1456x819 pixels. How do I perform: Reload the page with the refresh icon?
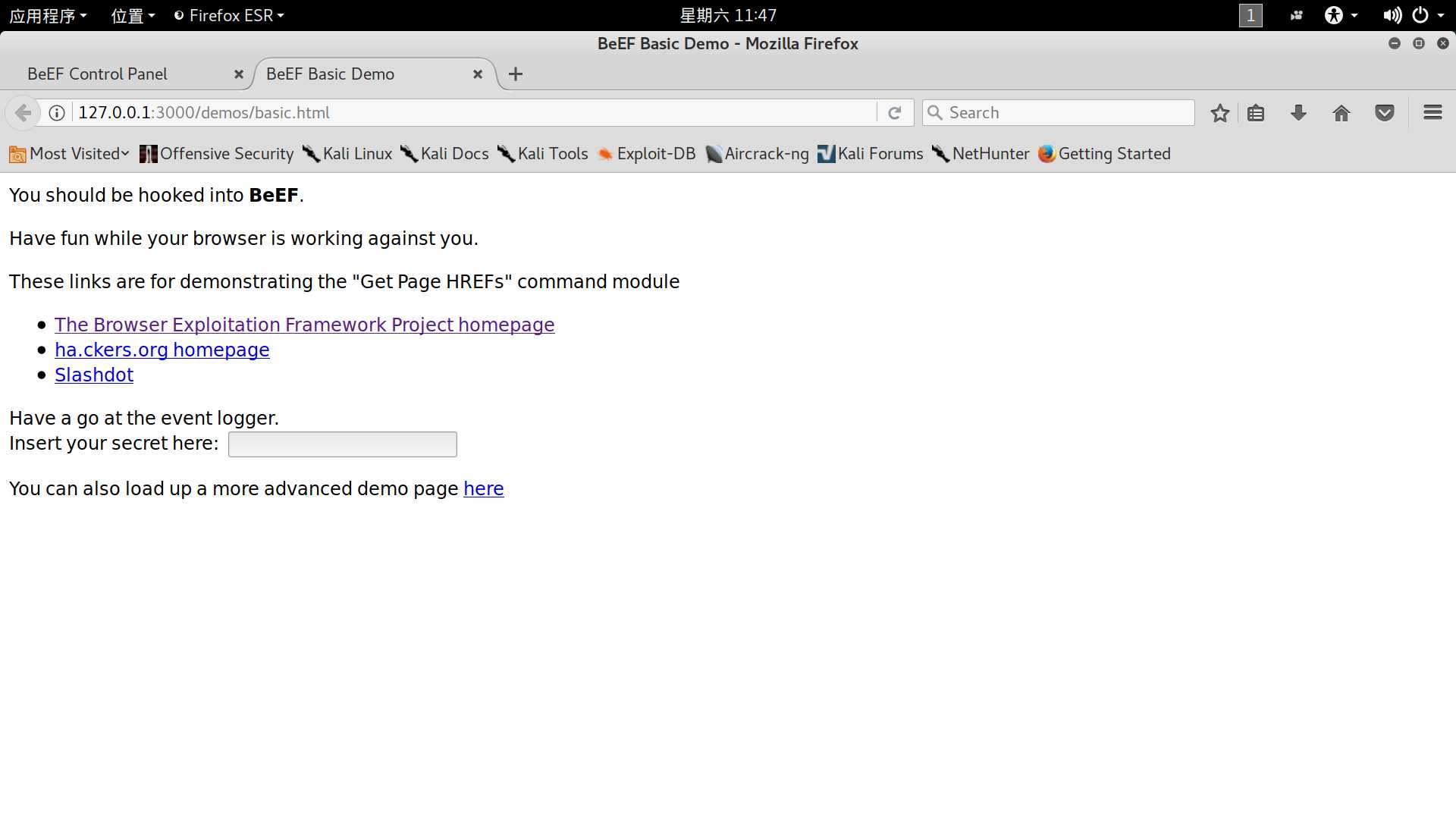click(x=895, y=113)
